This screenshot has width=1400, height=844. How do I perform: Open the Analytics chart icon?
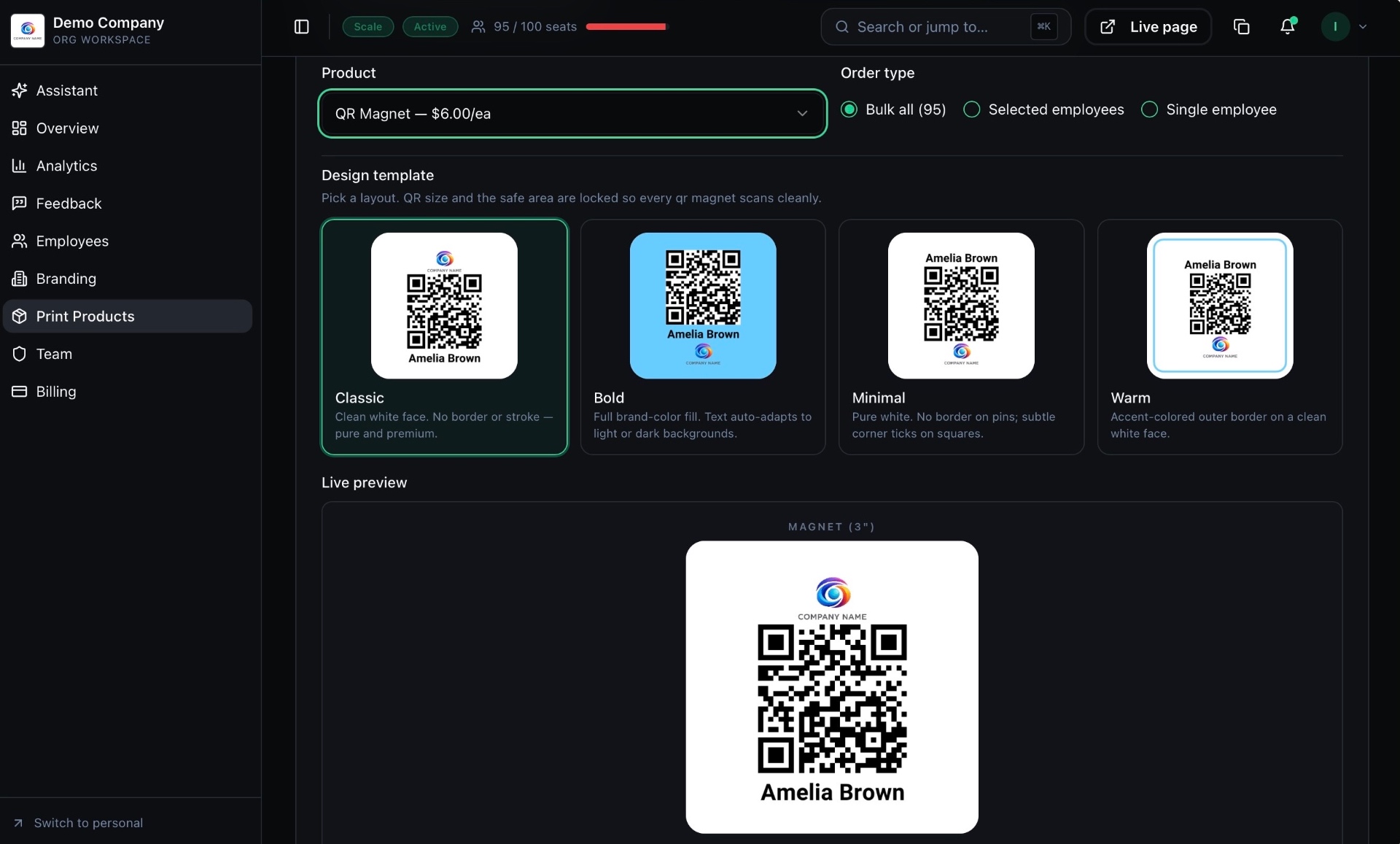20,166
